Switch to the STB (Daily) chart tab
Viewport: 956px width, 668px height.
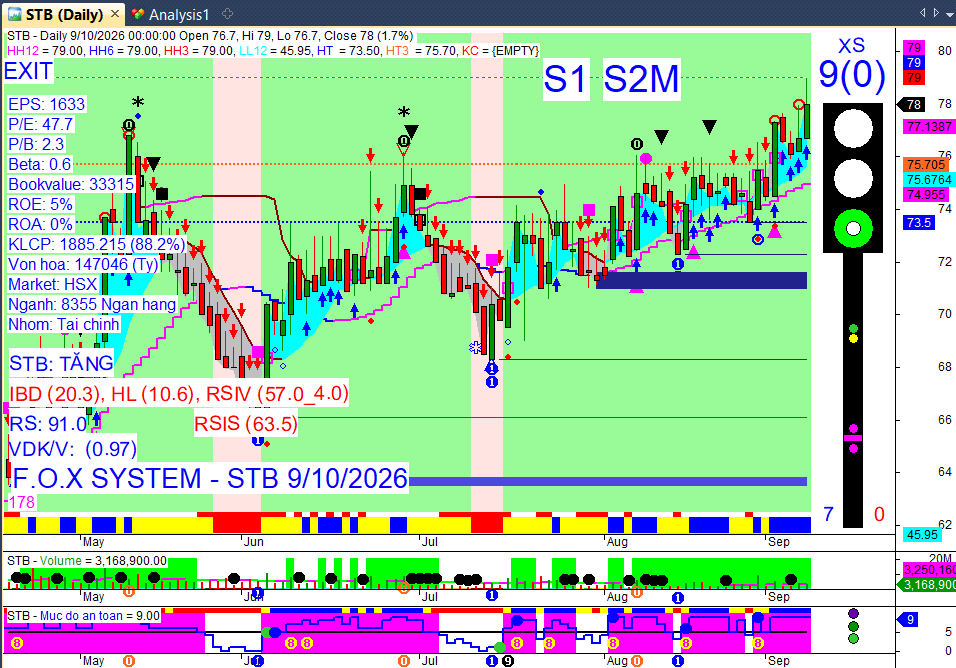[63, 14]
